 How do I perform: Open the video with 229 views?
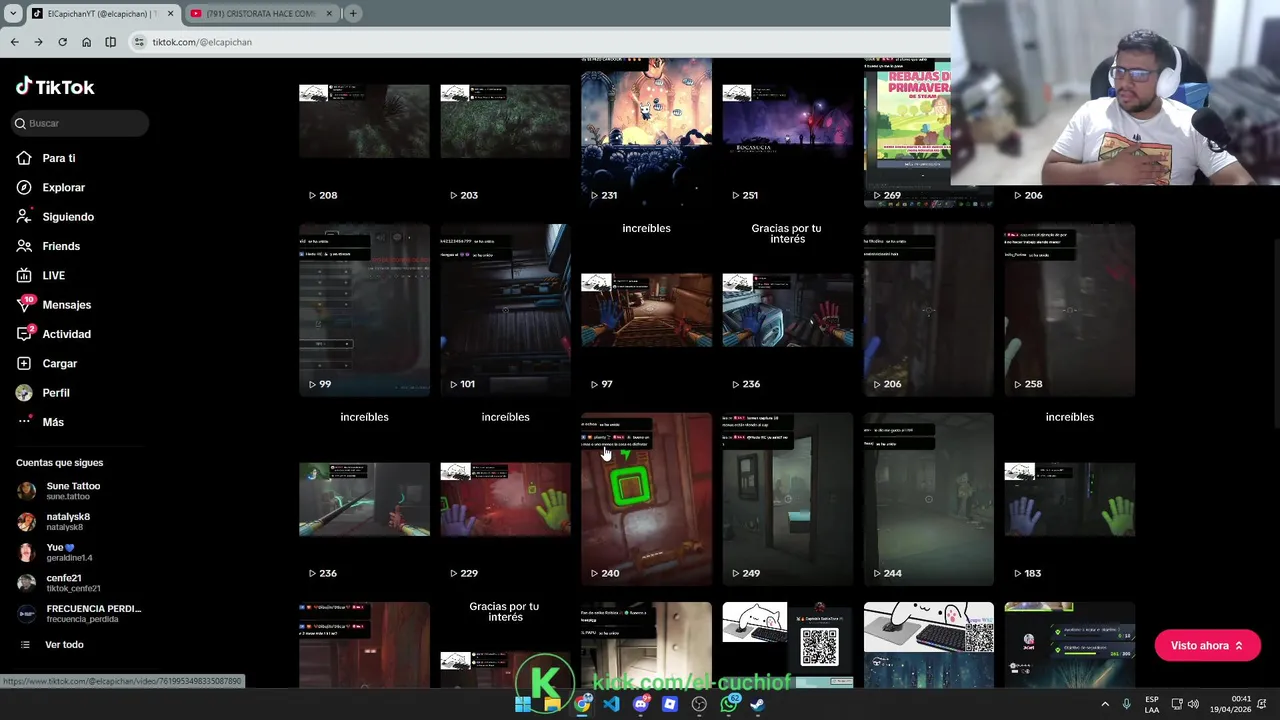pos(505,499)
